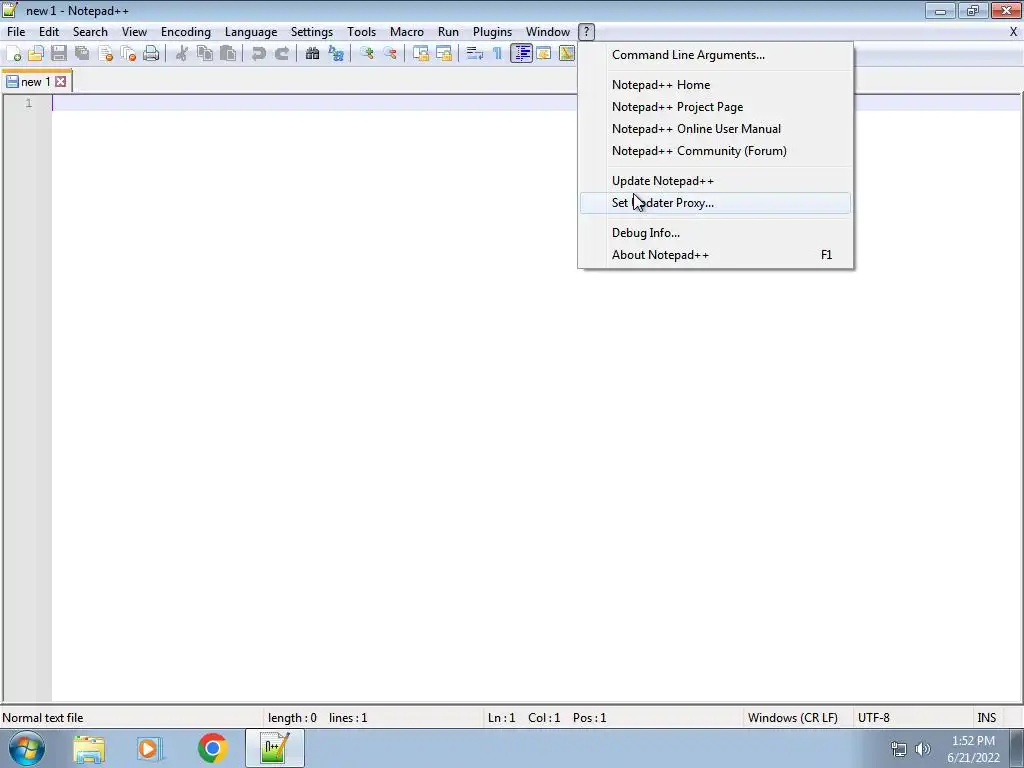Open Find with the binoculars icon
The image size is (1024, 768).
pyautogui.click(x=312, y=54)
